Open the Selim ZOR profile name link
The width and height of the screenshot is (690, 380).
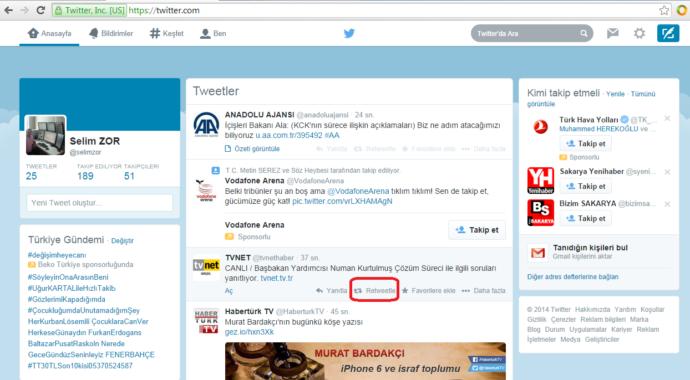(95, 141)
